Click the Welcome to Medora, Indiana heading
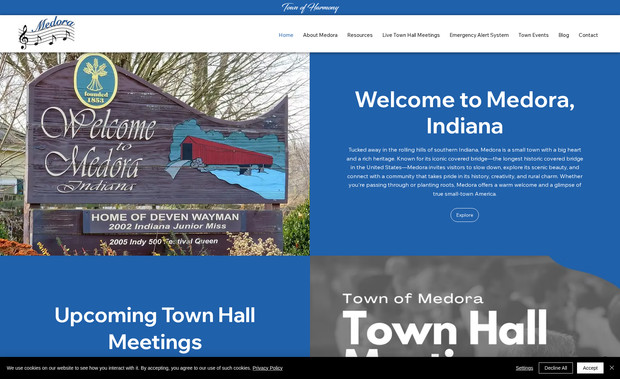This screenshot has height=379, width=620. pos(465,113)
